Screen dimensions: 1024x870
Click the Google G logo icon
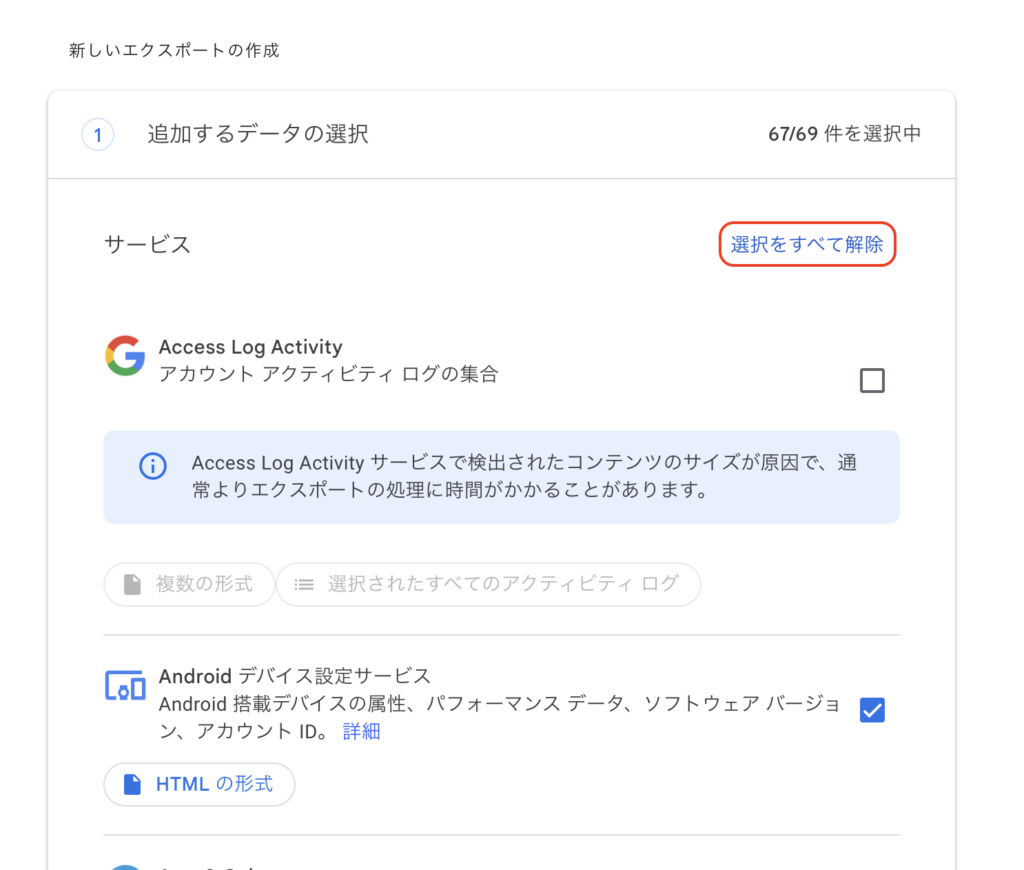[125, 356]
